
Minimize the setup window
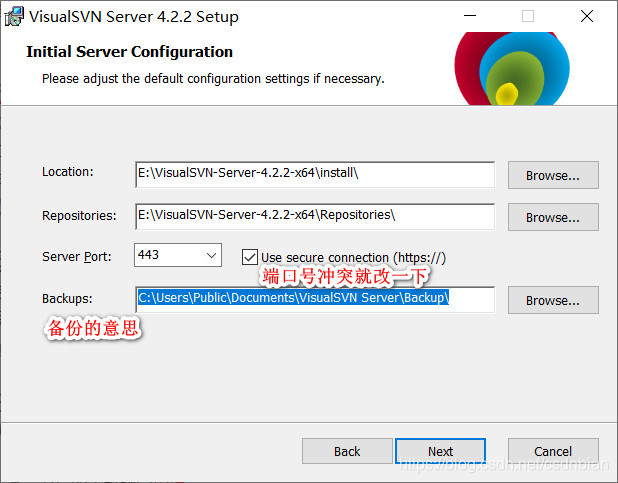(x=470, y=16)
